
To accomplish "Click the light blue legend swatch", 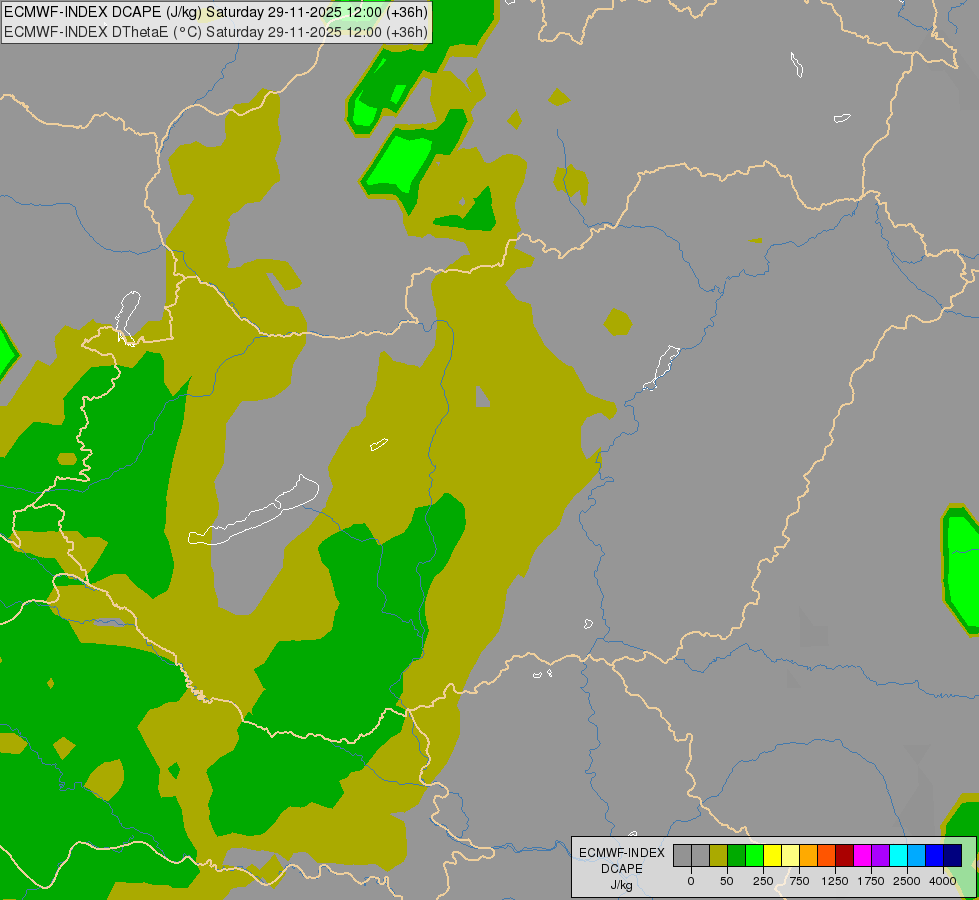I will click(917, 856).
